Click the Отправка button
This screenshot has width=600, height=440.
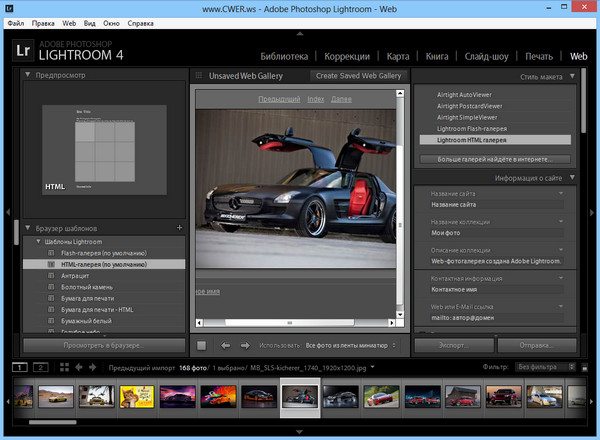tap(536, 345)
